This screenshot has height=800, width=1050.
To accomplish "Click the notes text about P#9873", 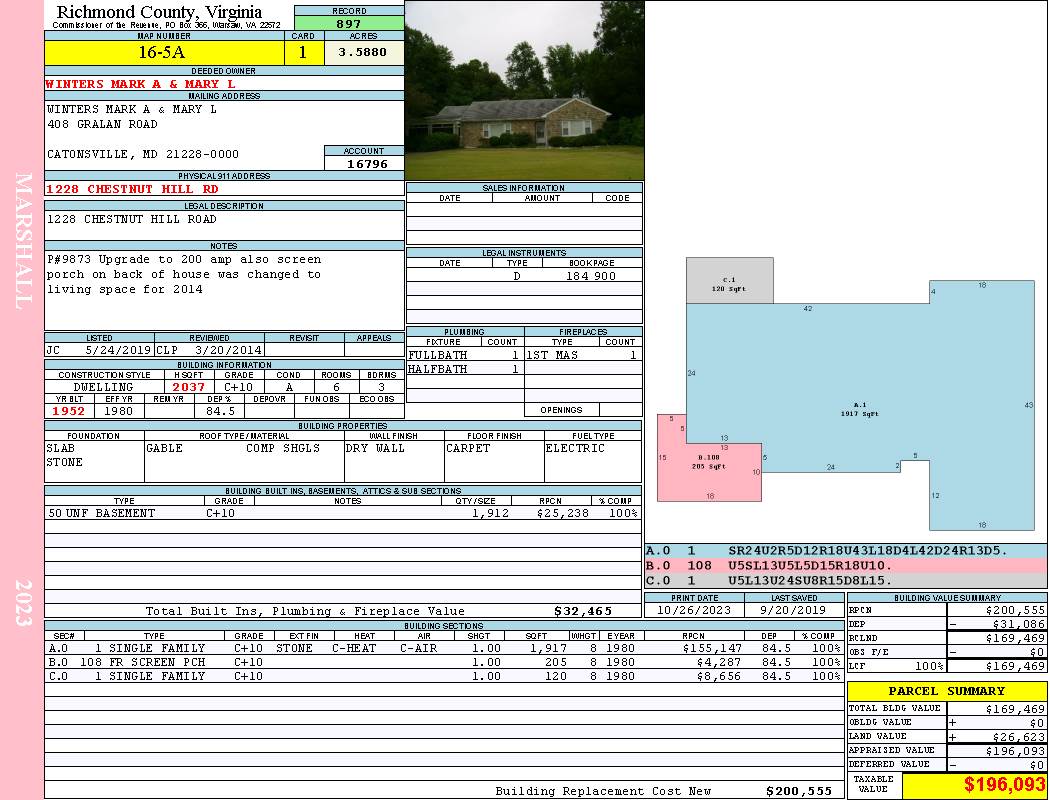I will (x=184, y=274).
